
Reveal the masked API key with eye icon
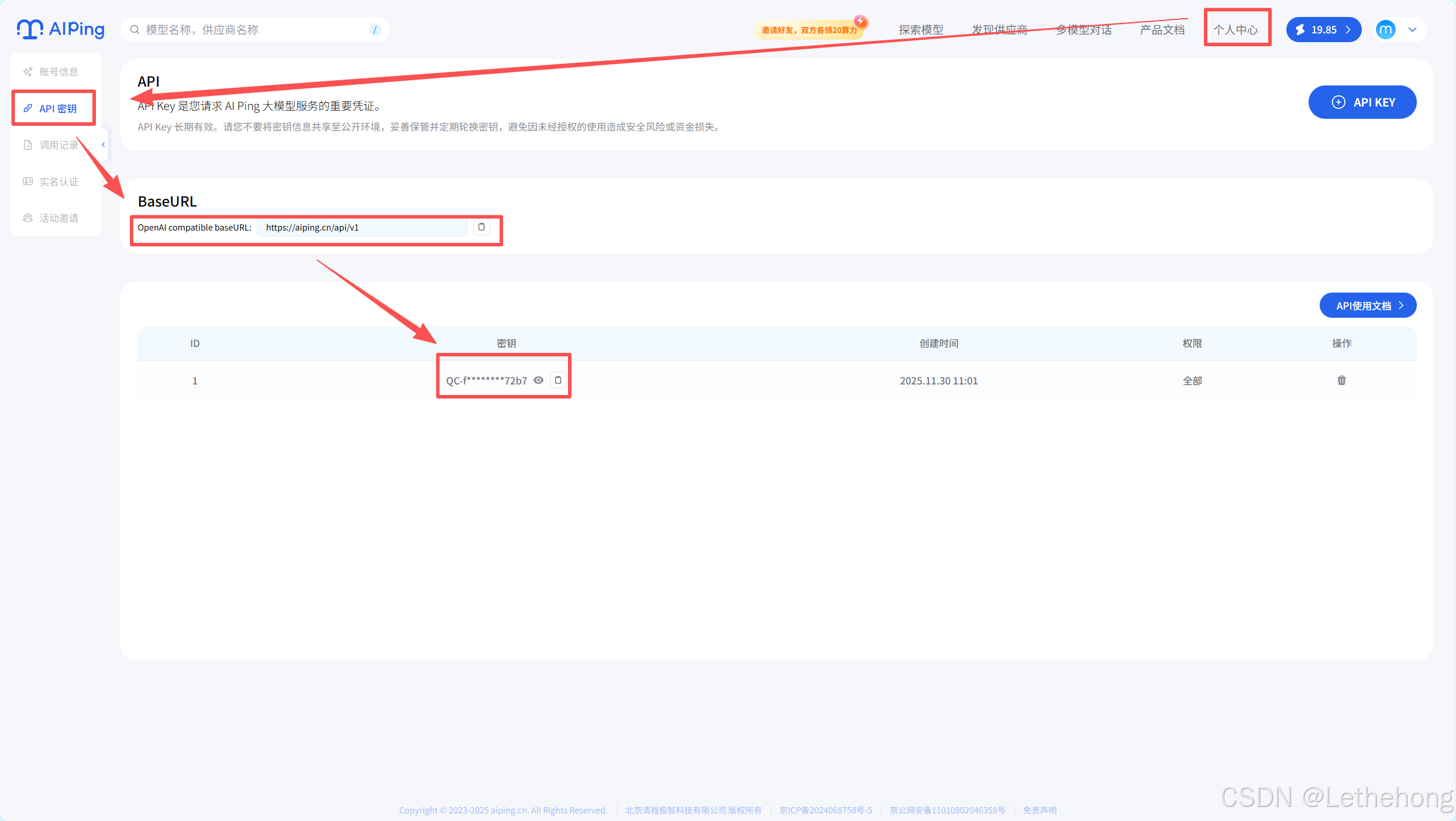pos(539,380)
